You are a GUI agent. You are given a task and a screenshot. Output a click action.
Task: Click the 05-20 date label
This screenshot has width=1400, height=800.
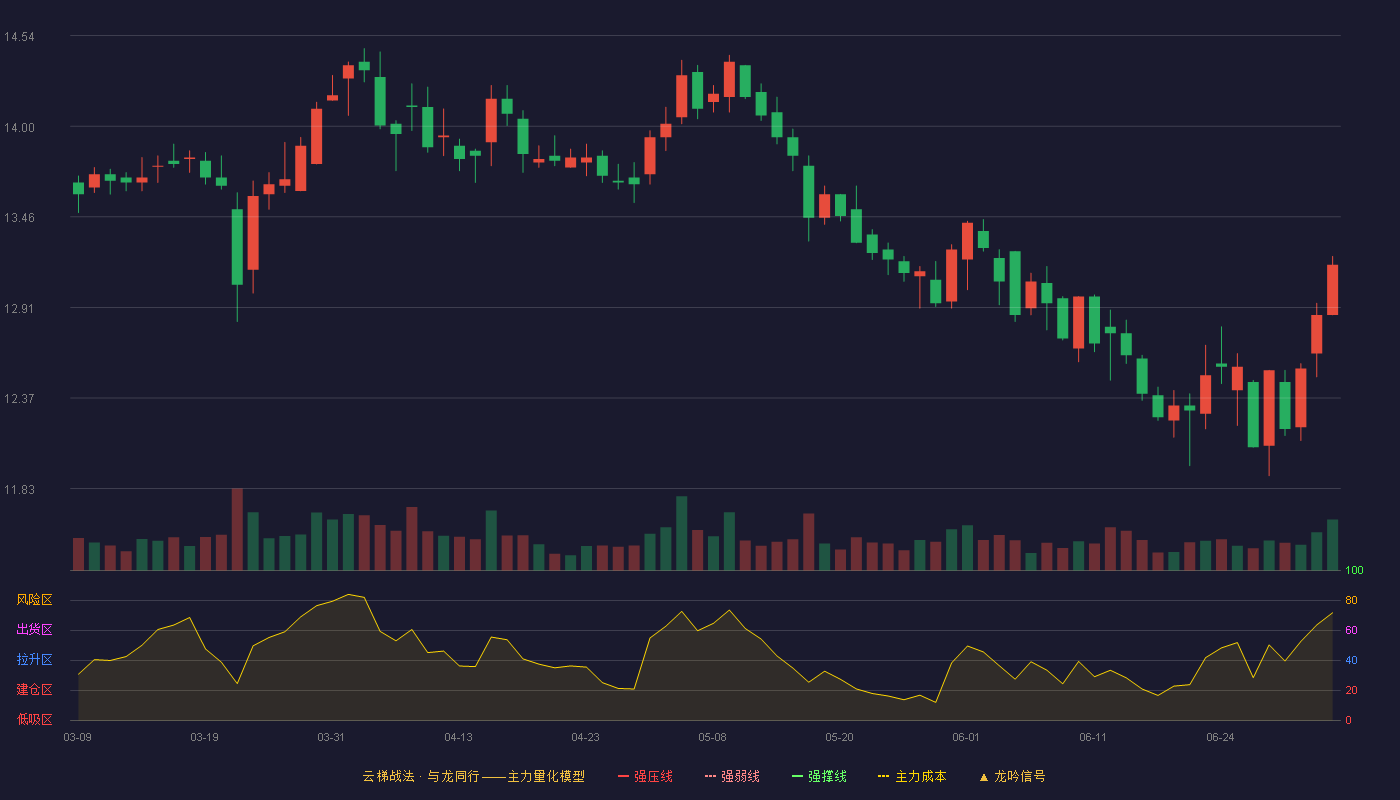pos(839,737)
